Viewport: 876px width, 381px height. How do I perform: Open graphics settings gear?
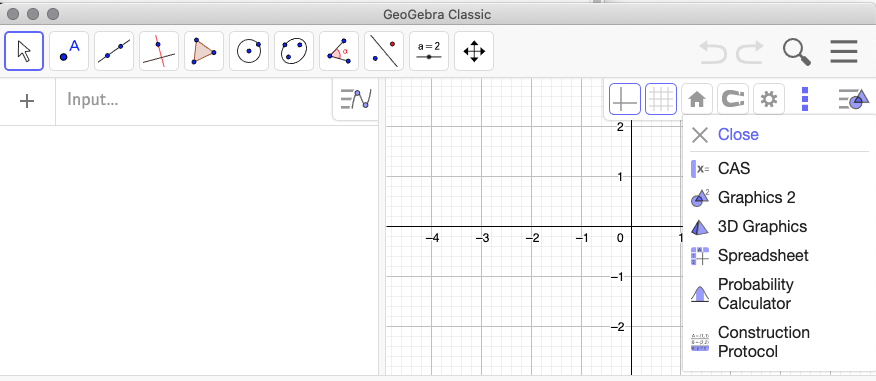(x=769, y=99)
